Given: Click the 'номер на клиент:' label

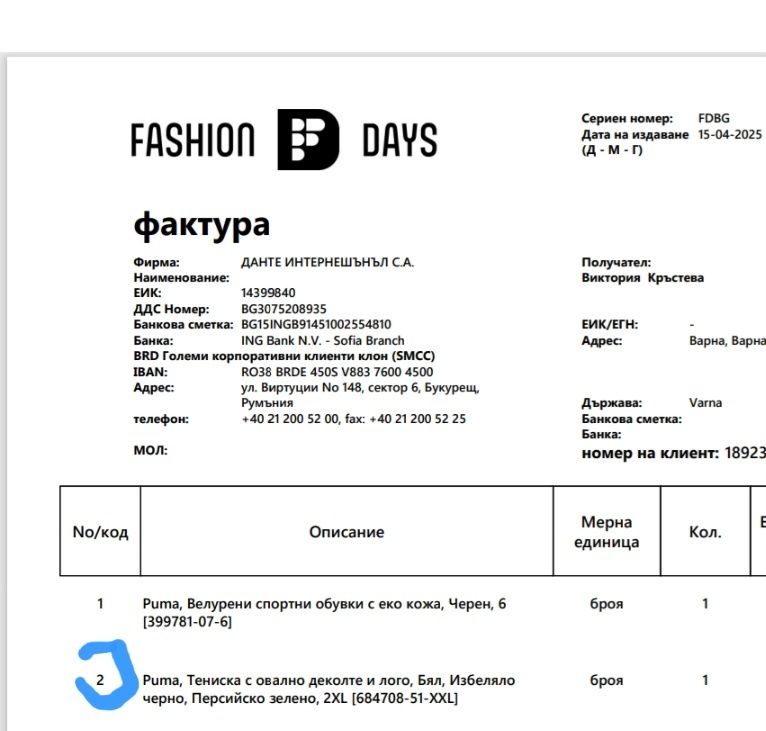Looking at the screenshot, I should 650,453.
